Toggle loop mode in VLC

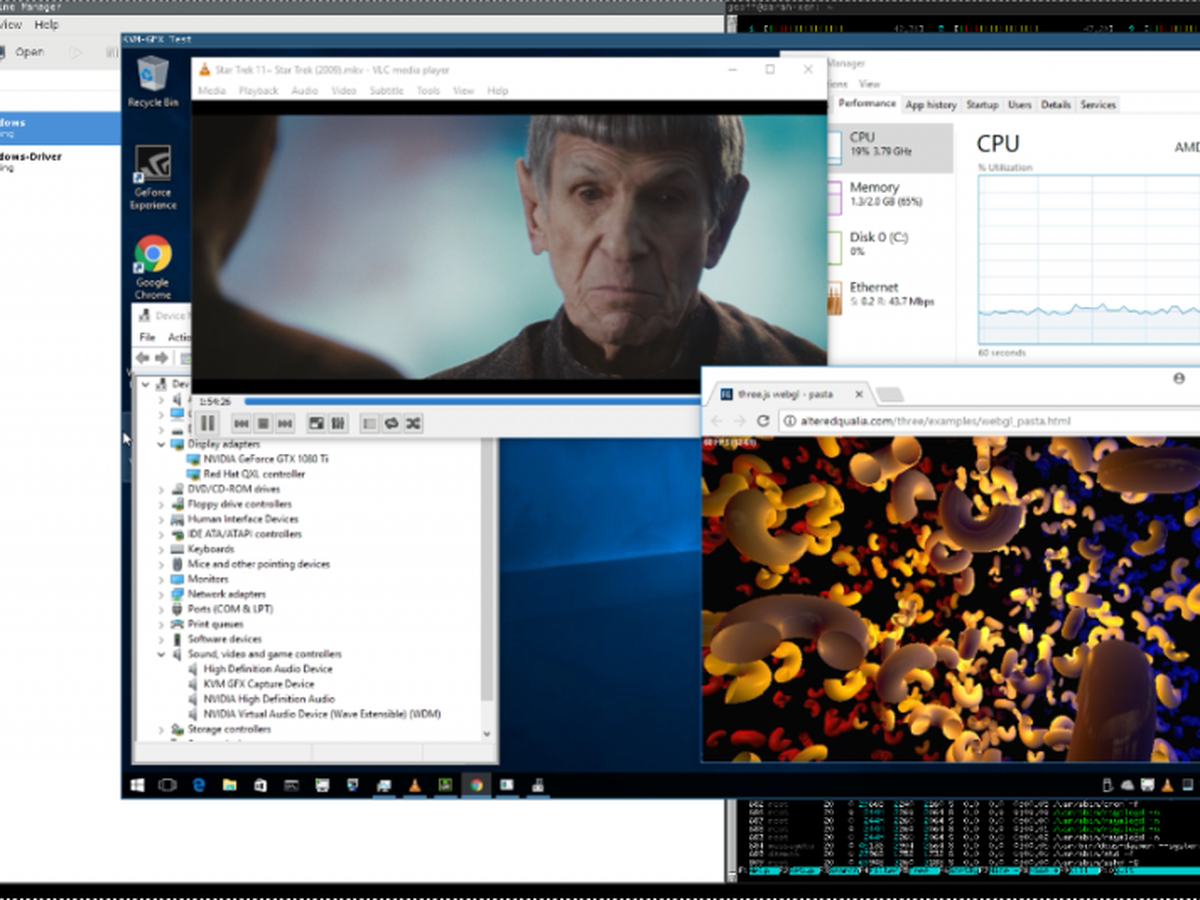coord(392,423)
